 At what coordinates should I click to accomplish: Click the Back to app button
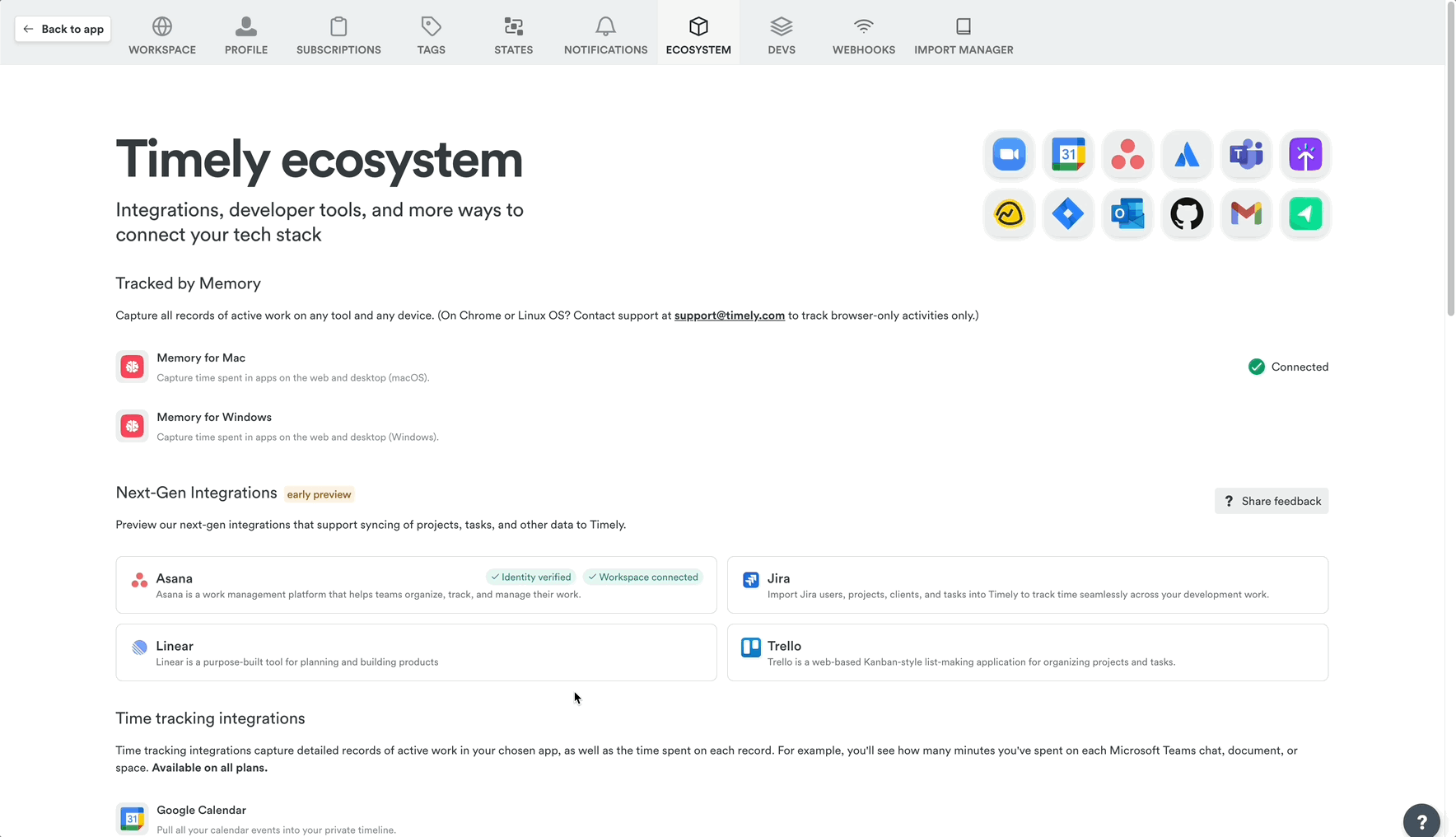click(x=63, y=28)
